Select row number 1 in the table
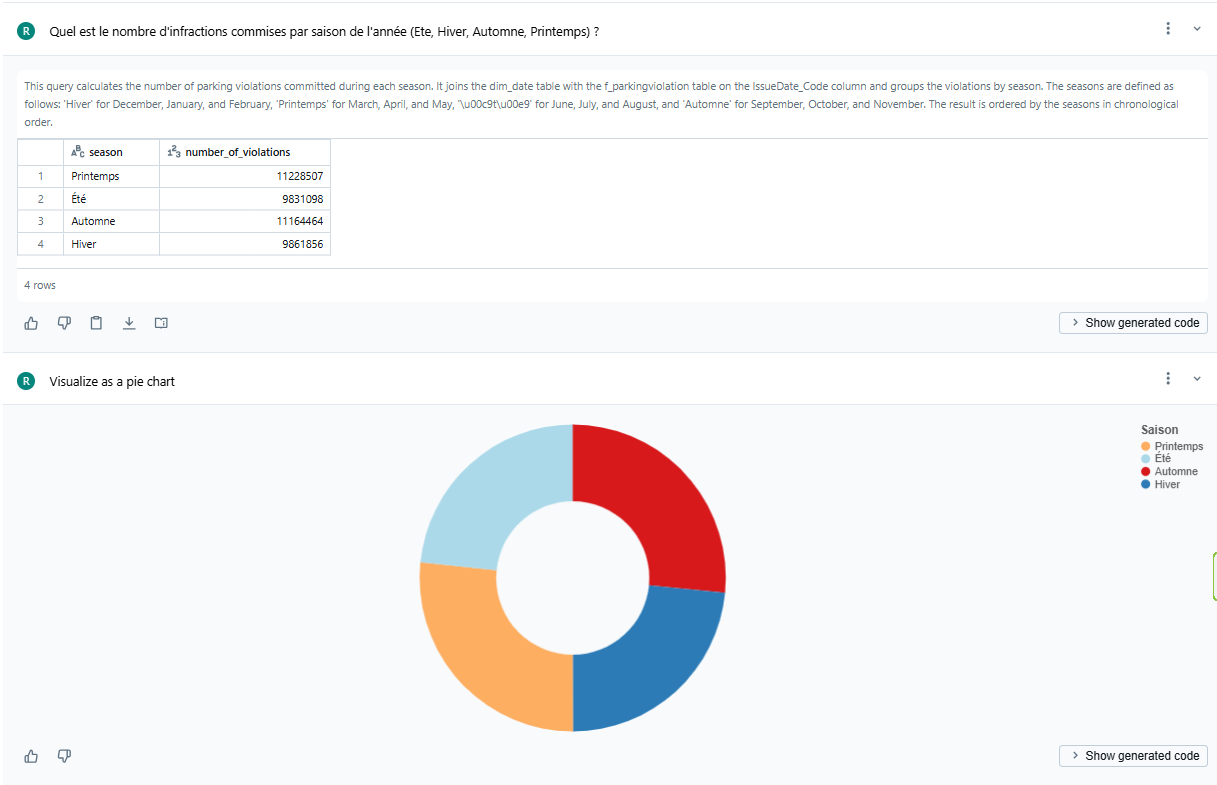Image resolution: width=1217 pixels, height=785 pixels. [x=41, y=176]
